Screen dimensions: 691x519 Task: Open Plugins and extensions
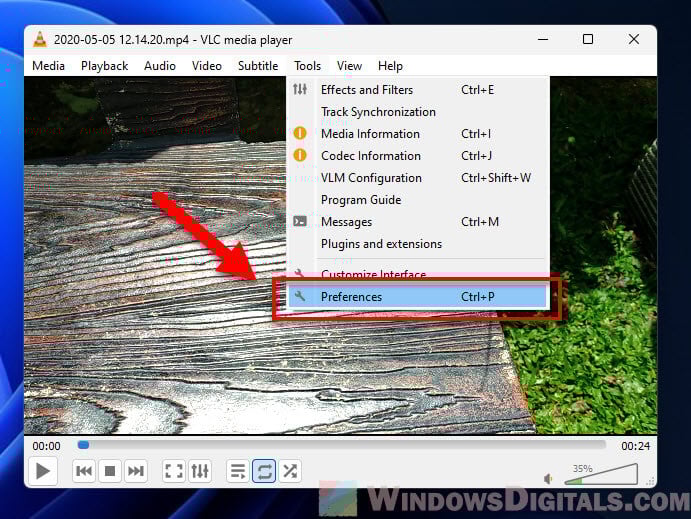(417, 244)
